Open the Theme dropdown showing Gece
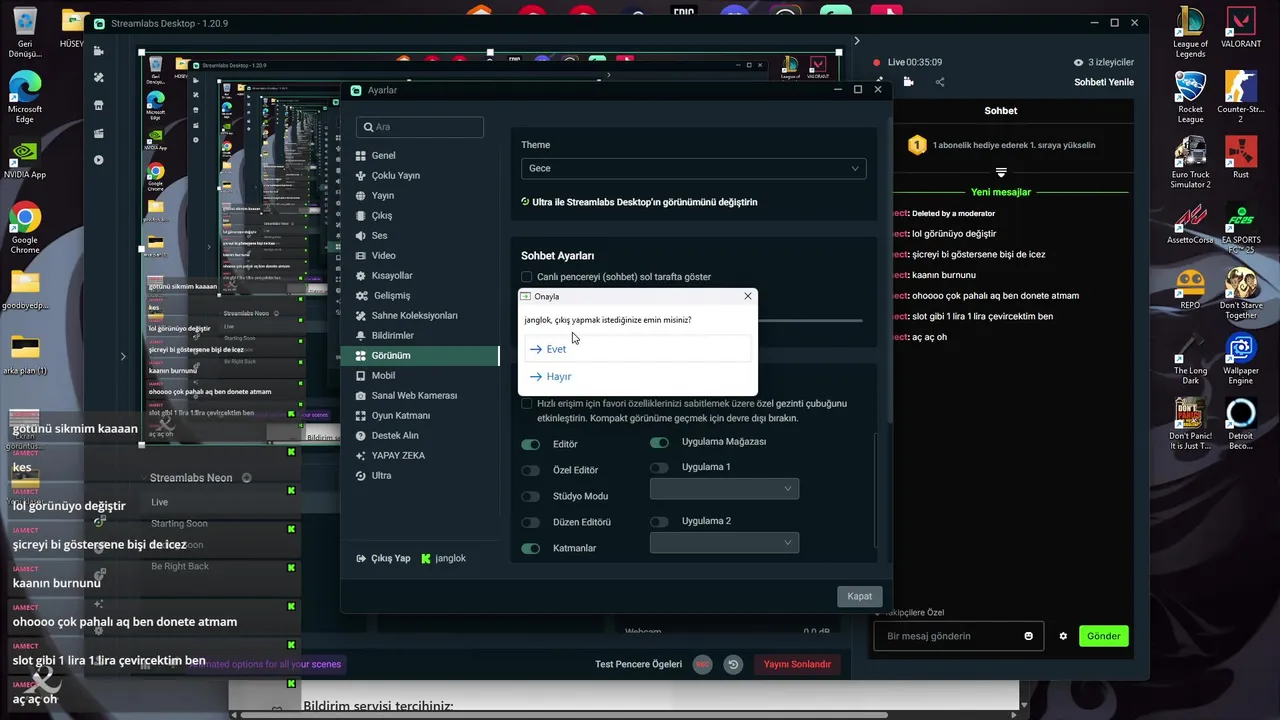Screen dimensions: 1280x720 (x=693, y=168)
